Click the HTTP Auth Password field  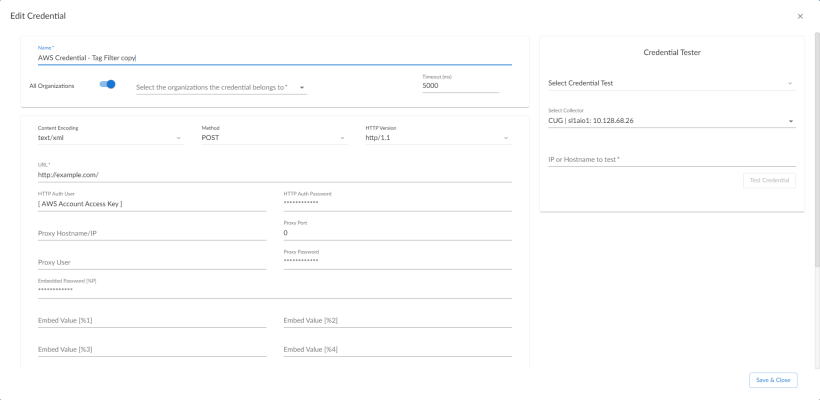397,204
